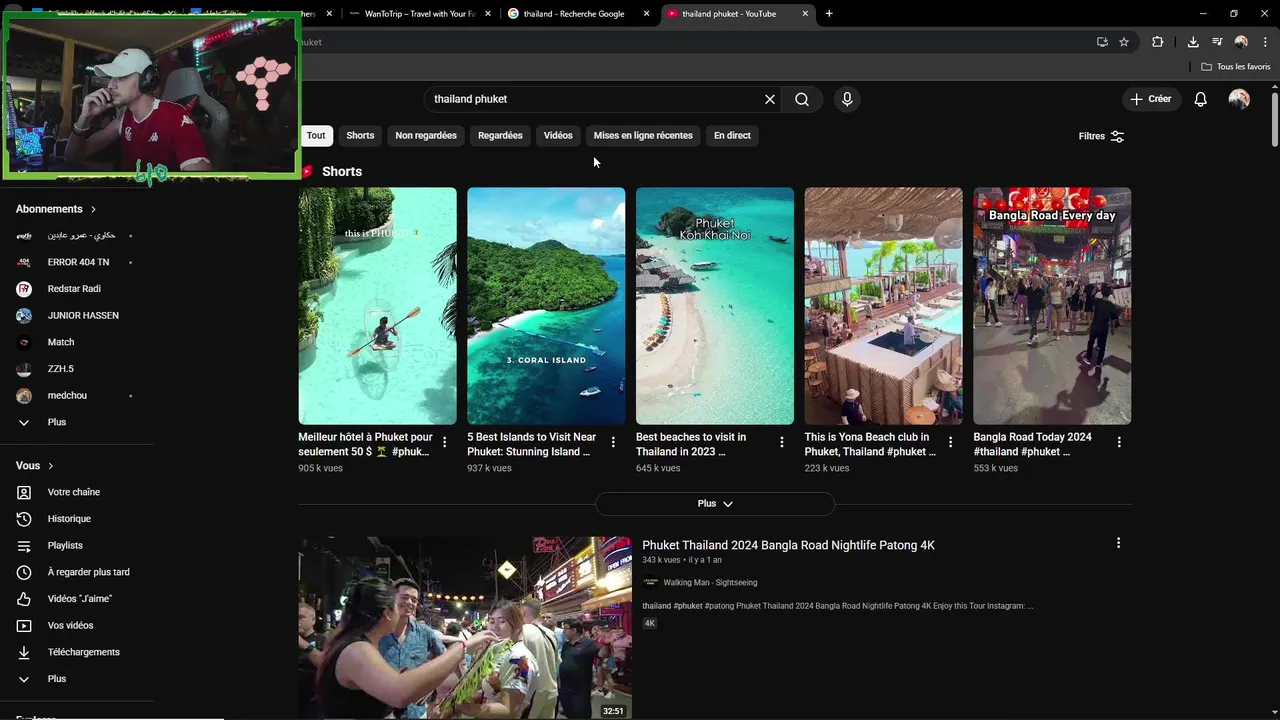Open Vos vidéos in sidebar
1280x720 pixels.
(70, 625)
